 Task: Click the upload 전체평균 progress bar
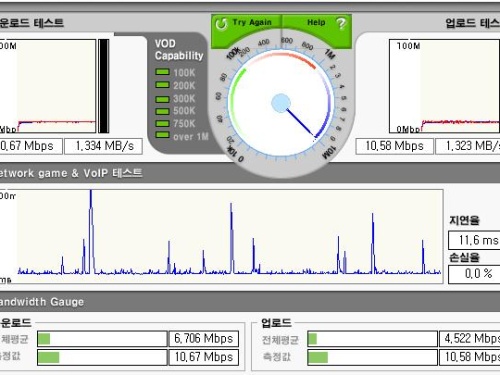(x=372, y=339)
